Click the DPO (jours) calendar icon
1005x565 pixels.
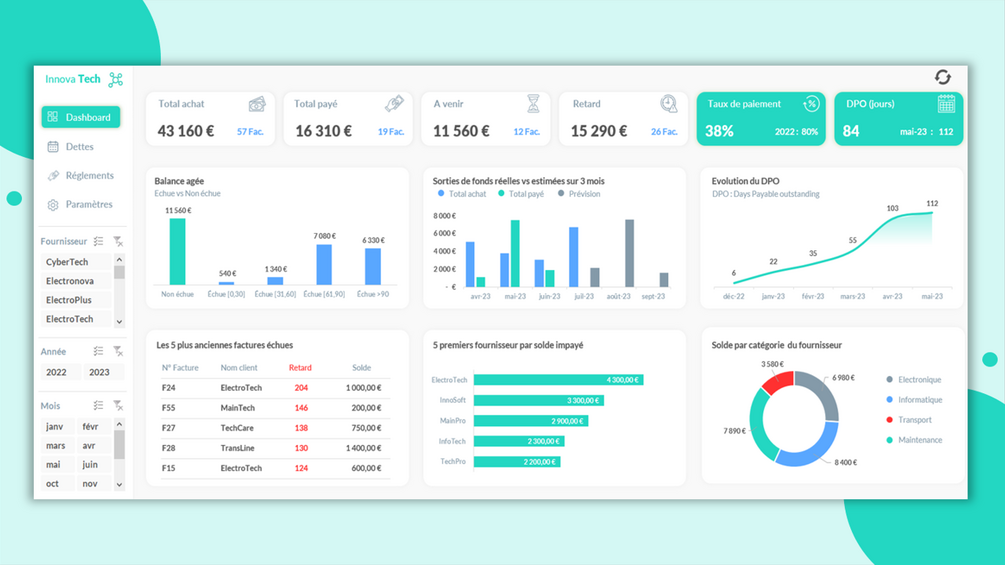946,104
